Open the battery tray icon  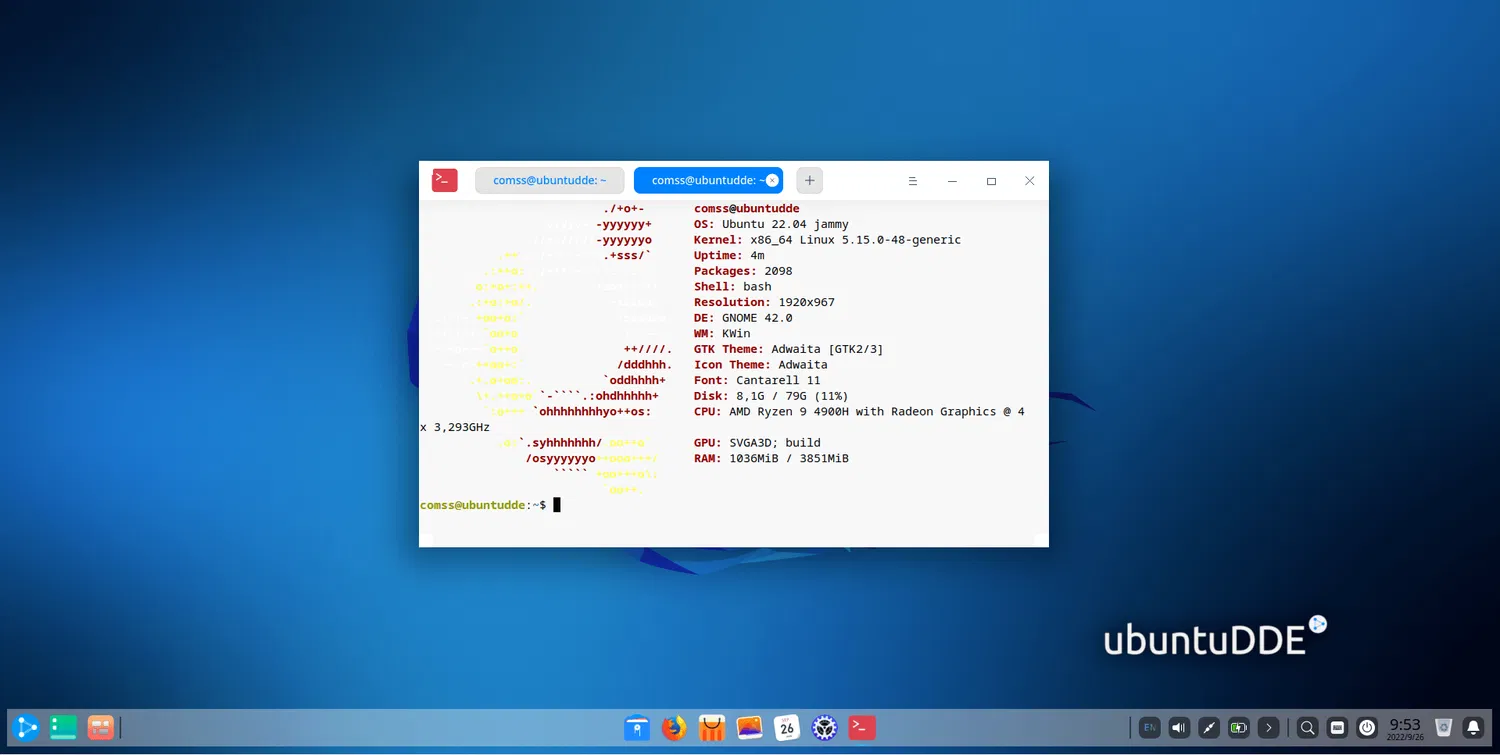[1239, 727]
